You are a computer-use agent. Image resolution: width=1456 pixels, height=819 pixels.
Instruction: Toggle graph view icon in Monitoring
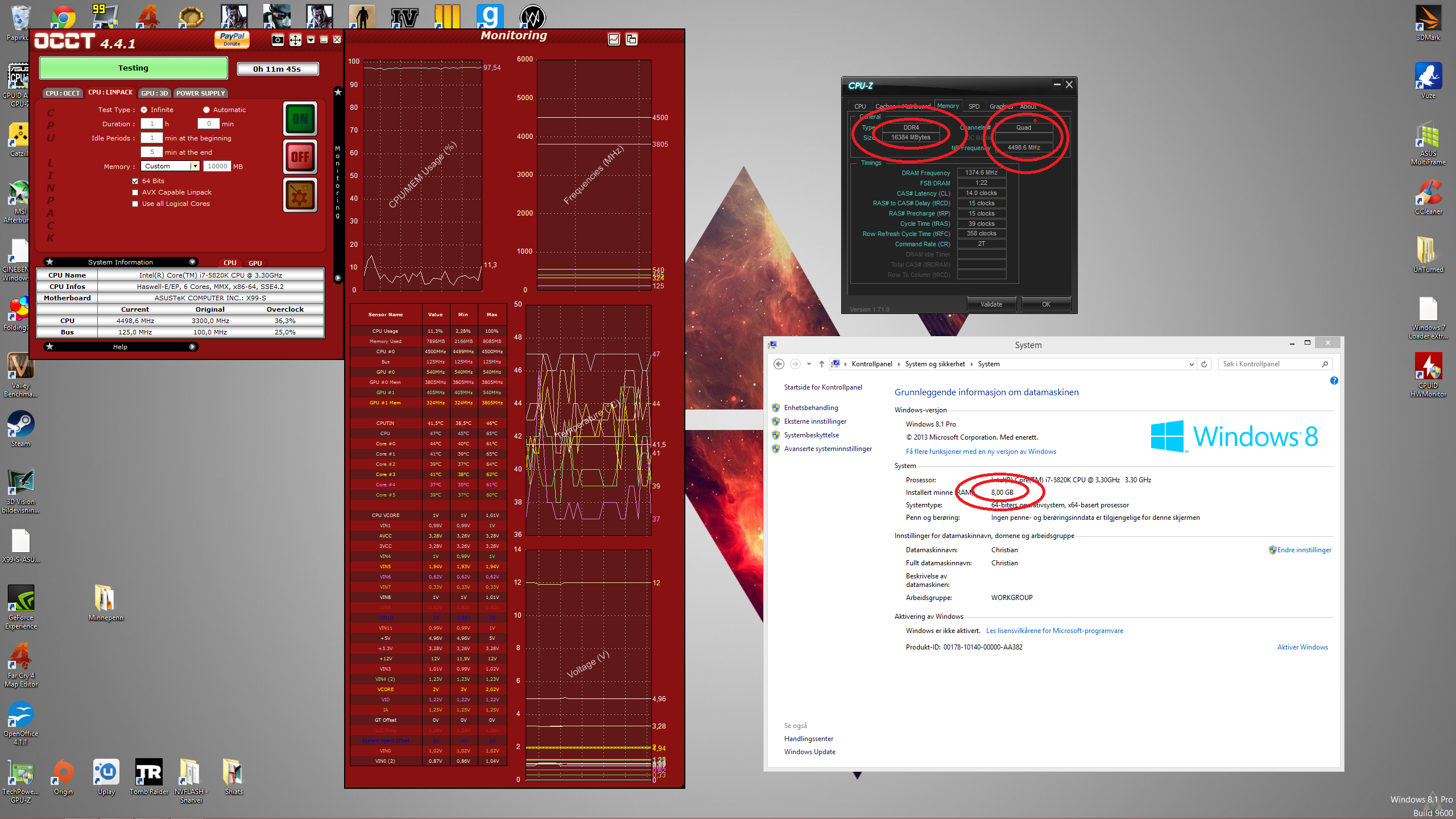[614, 39]
